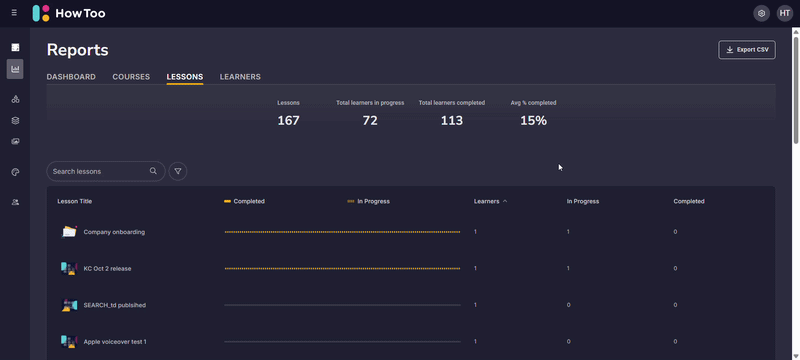Toggle the Completed legend in chart header
Viewport: 800px width, 360px height.
point(244,201)
